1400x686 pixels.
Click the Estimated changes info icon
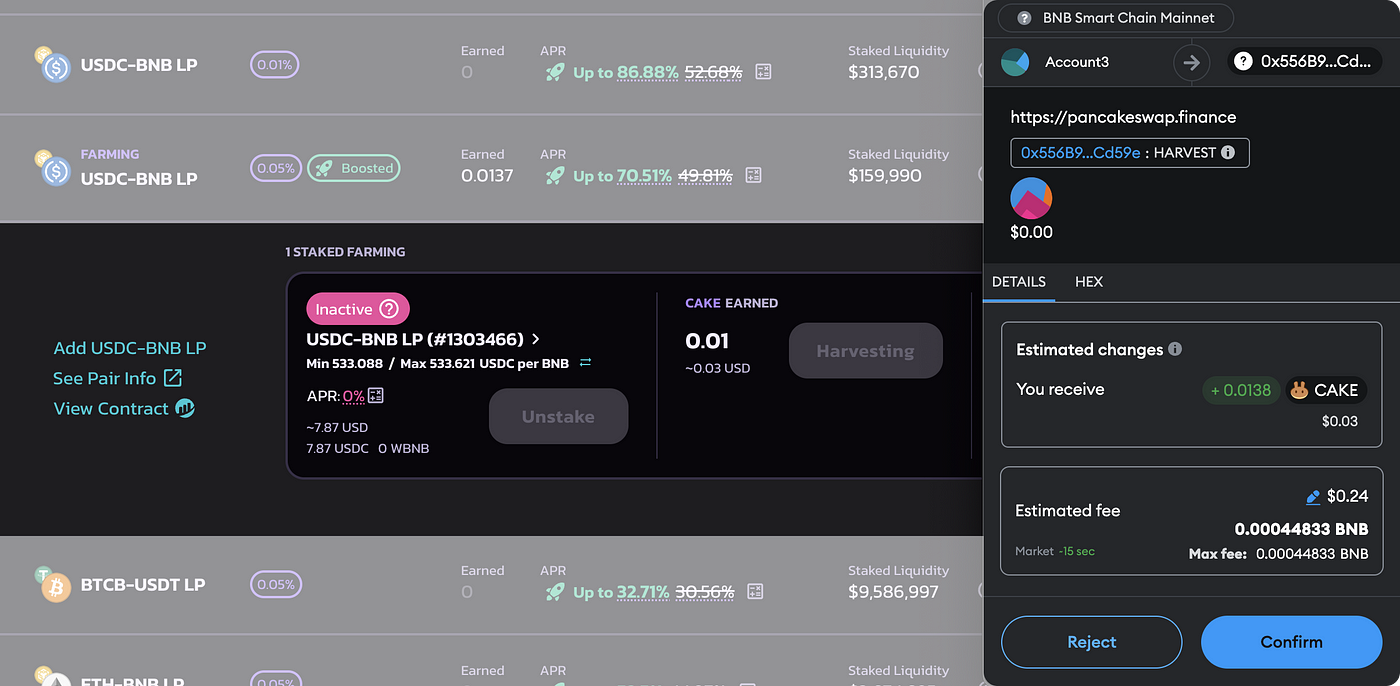1175,349
